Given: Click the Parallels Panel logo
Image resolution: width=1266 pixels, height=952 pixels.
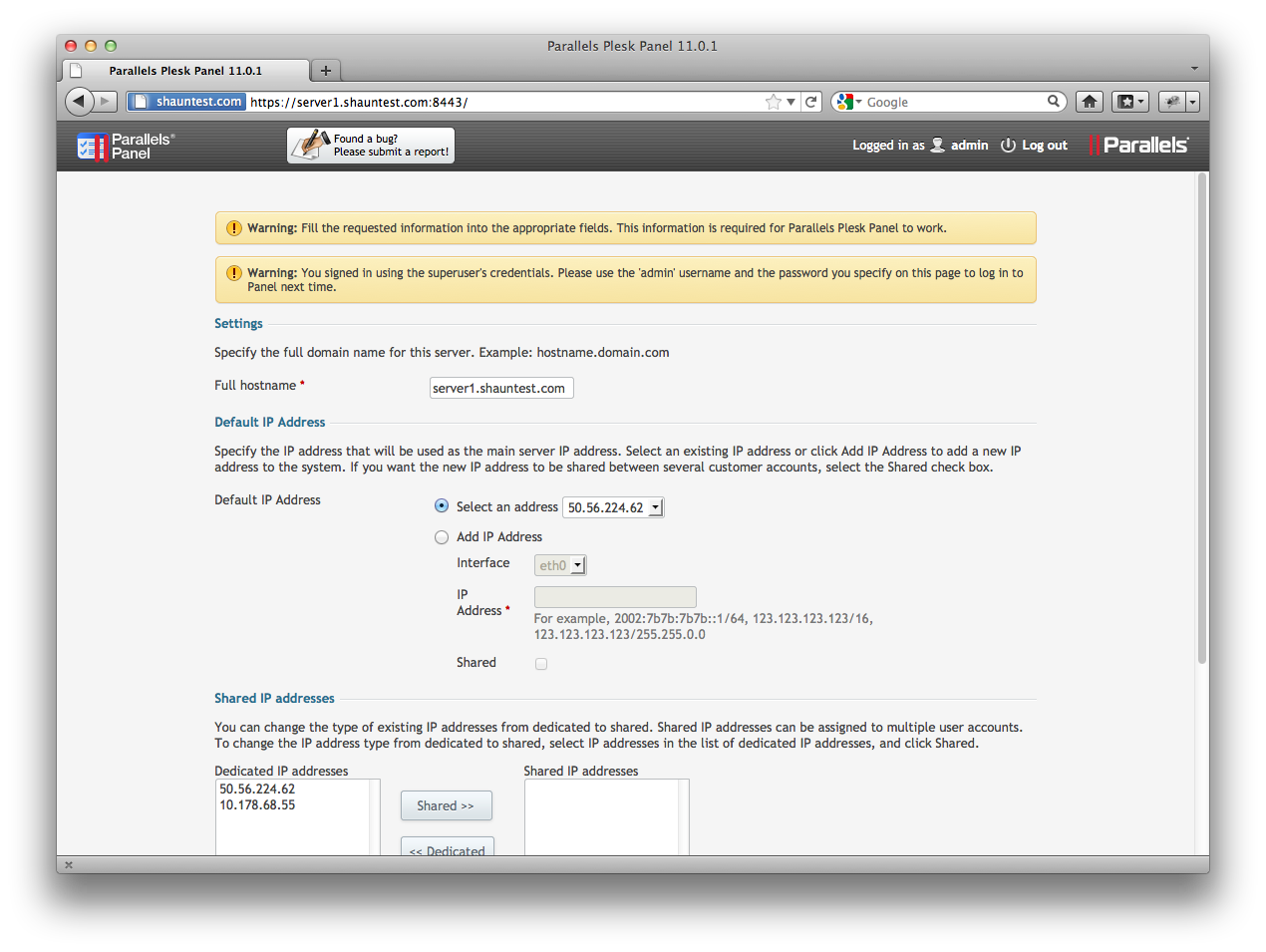Looking at the screenshot, I should pyautogui.click(x=127, y=147).
